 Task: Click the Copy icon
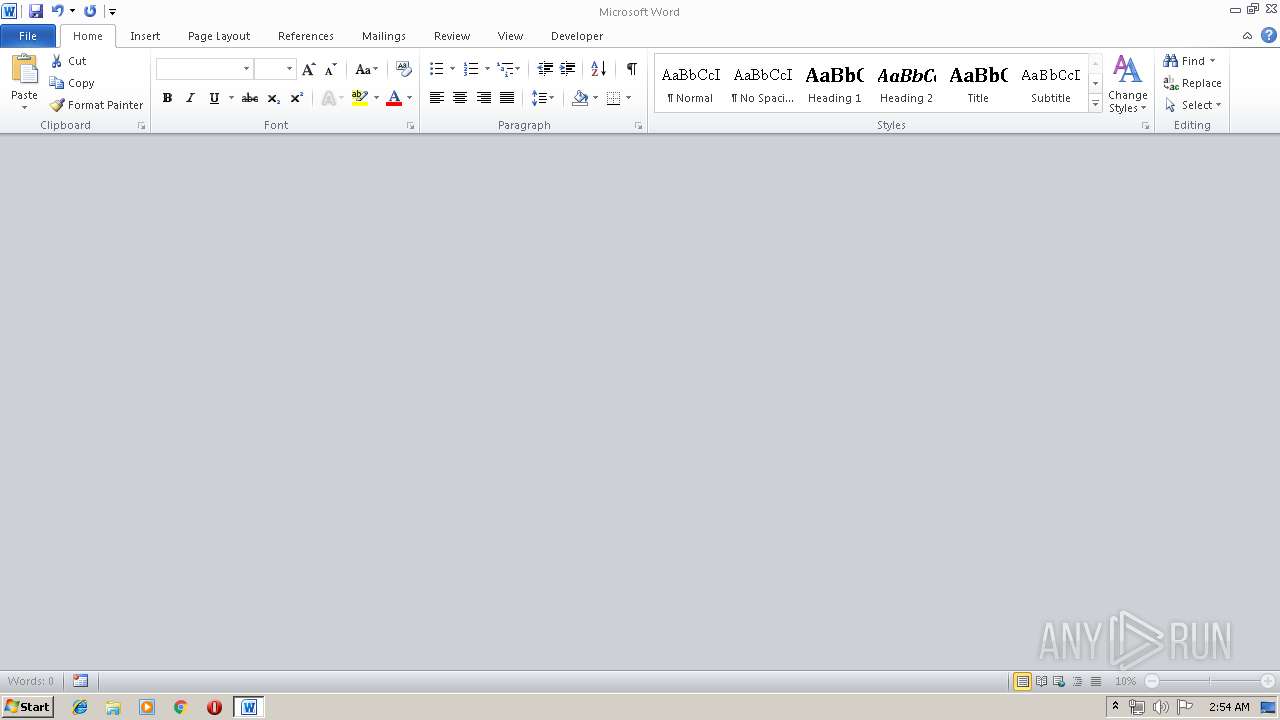(57, 83)
